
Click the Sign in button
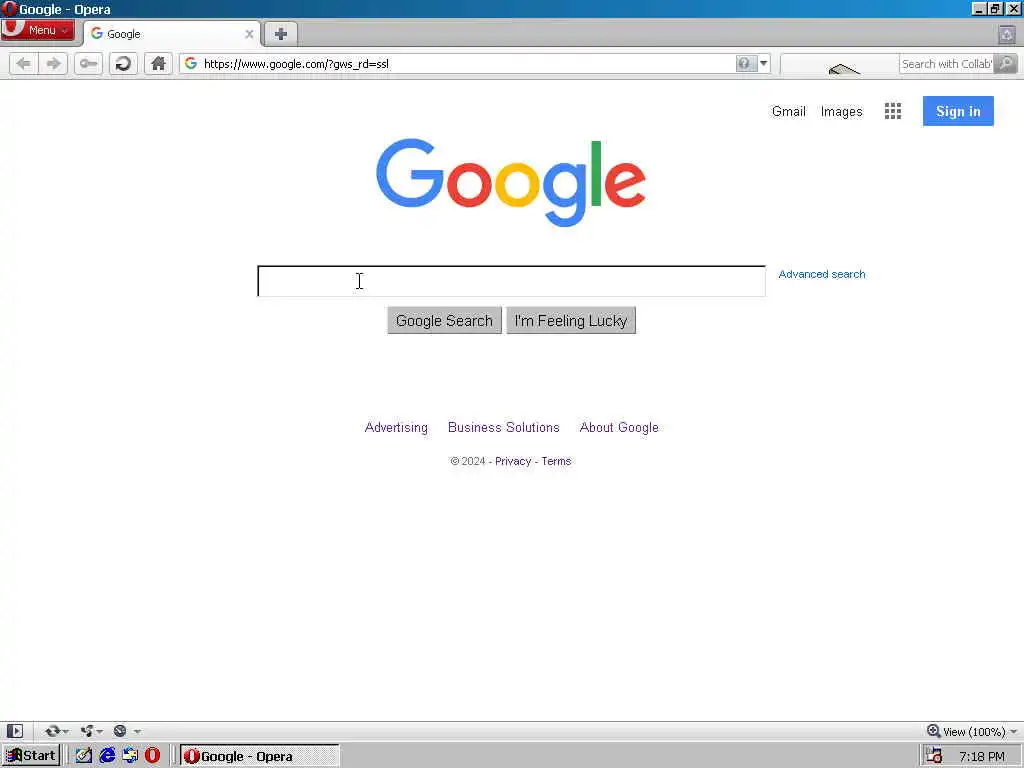[958, 111]
